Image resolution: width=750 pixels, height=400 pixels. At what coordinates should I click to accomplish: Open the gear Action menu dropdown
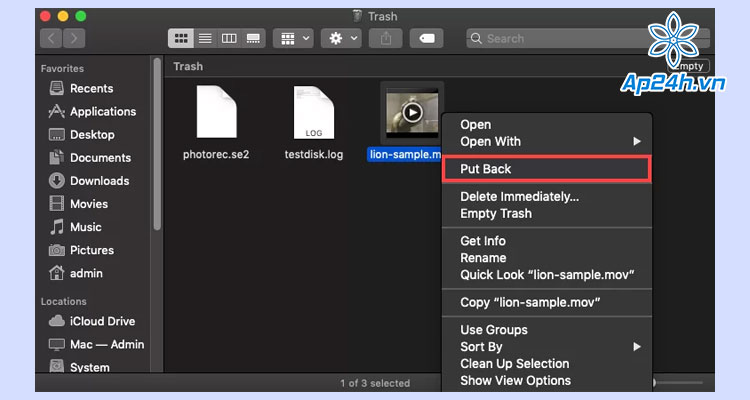[x=342, y=38]
